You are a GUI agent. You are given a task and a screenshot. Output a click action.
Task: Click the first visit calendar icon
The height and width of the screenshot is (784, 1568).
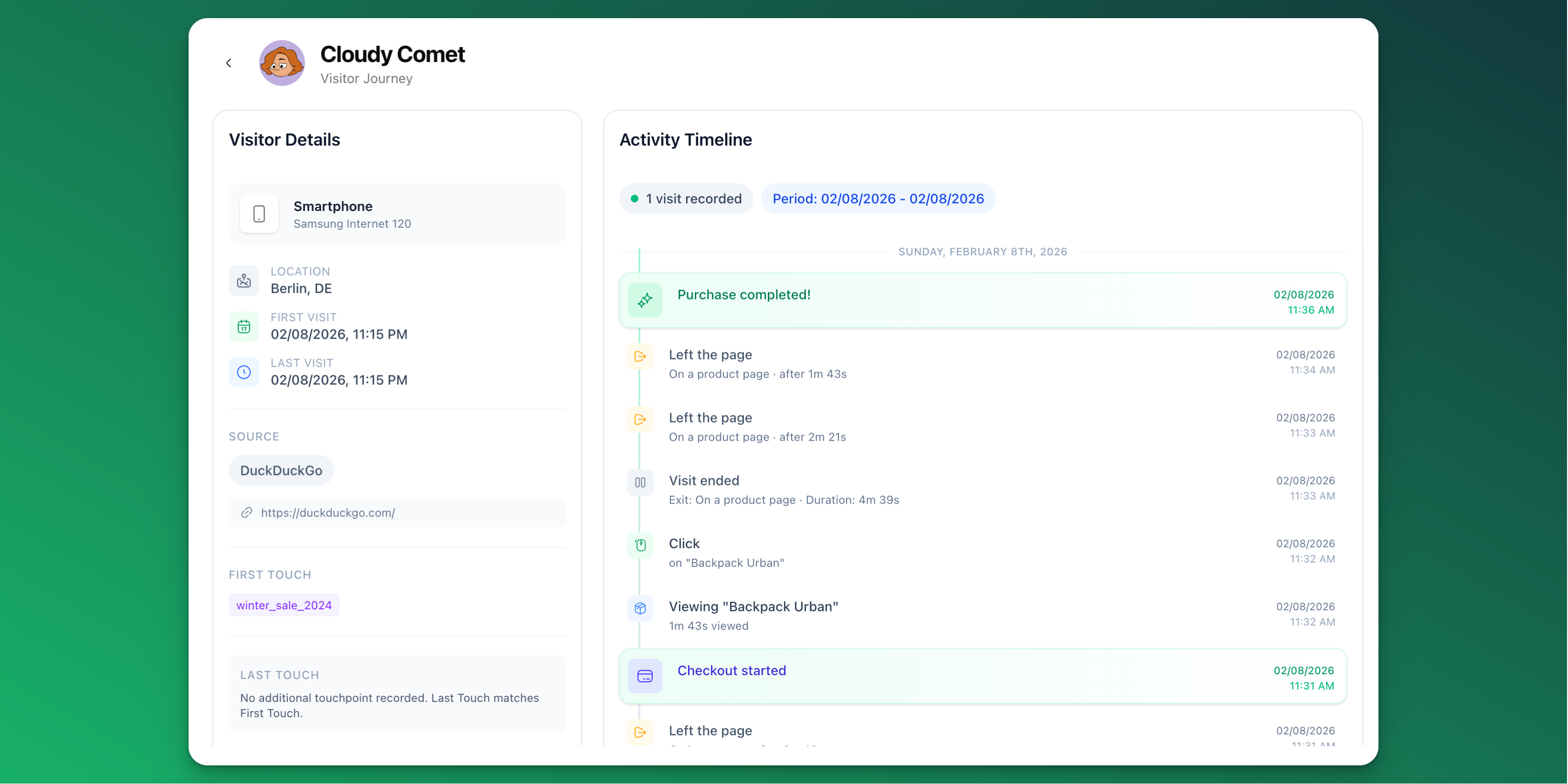pos(244,326)
